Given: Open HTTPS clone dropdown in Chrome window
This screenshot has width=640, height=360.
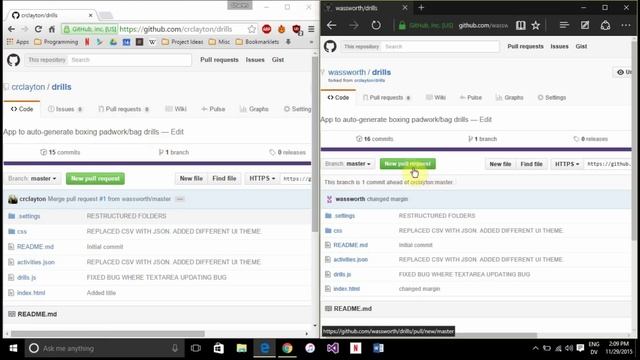Looking at the screenshot, I should pyautogui.click(x=262, y=178).
